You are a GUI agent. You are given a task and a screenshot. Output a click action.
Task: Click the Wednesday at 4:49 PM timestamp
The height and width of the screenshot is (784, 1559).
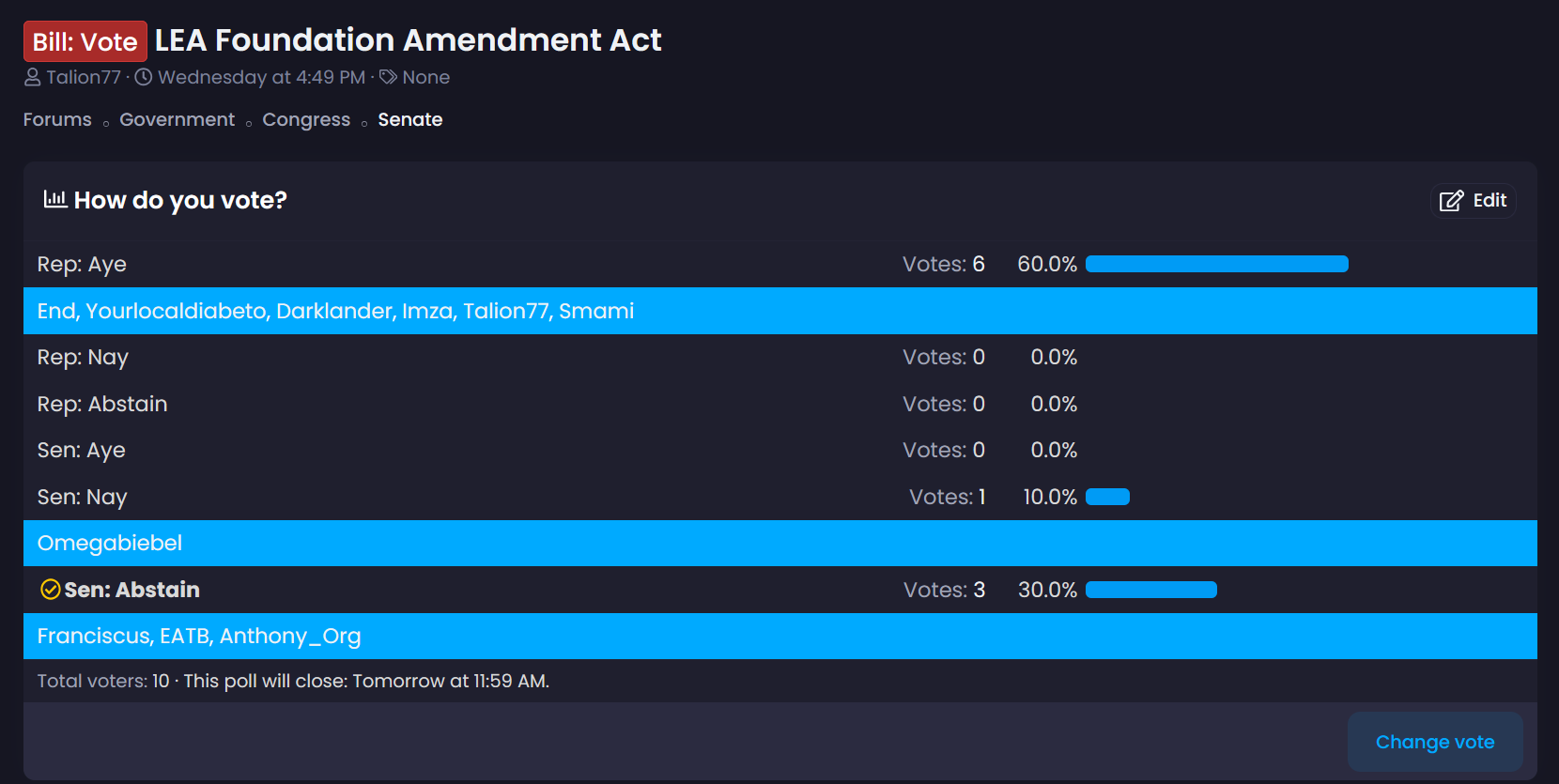(261, 77)
